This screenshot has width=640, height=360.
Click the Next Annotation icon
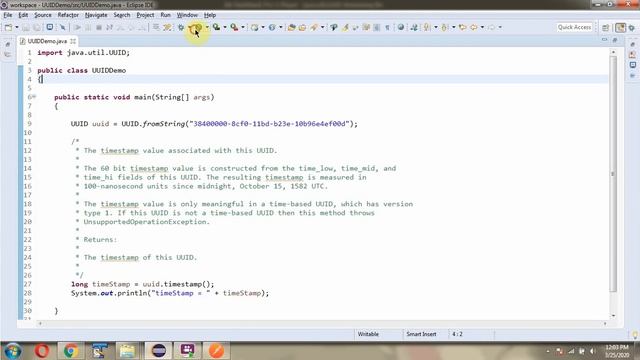427,27
